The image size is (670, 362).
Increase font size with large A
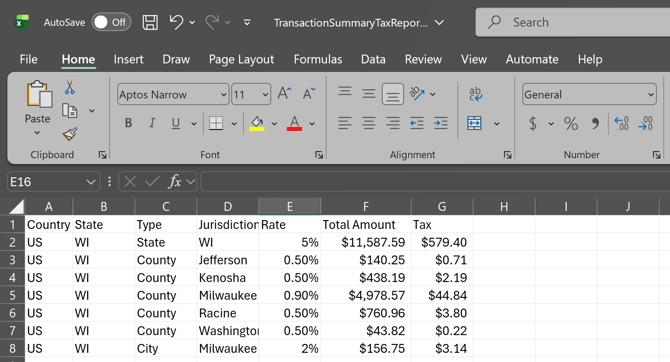(284, 93)
